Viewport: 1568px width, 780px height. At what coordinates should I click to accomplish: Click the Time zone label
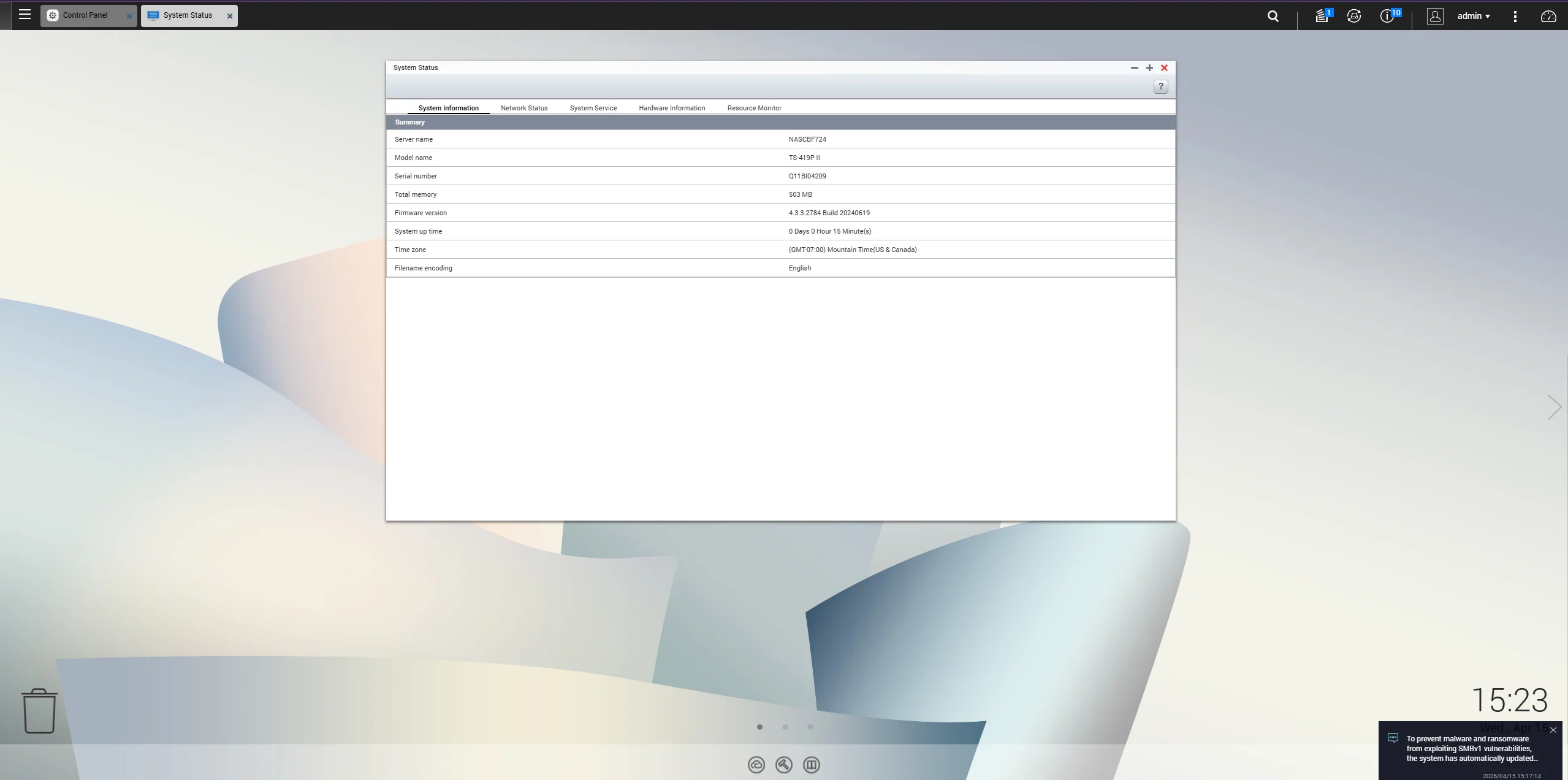[410, 250]
